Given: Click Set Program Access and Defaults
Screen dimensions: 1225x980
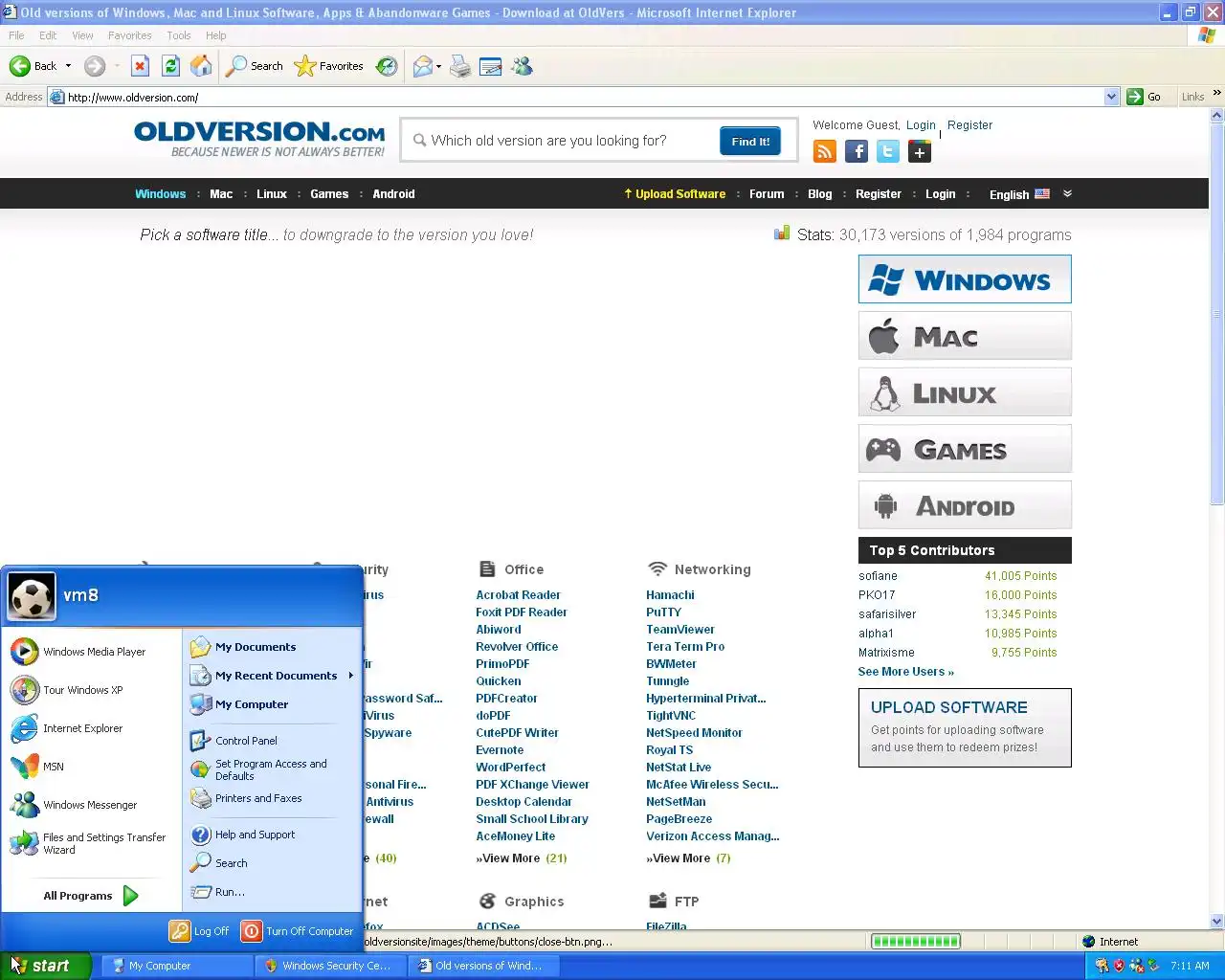Looking at the screenshot, I should point(272,769).
